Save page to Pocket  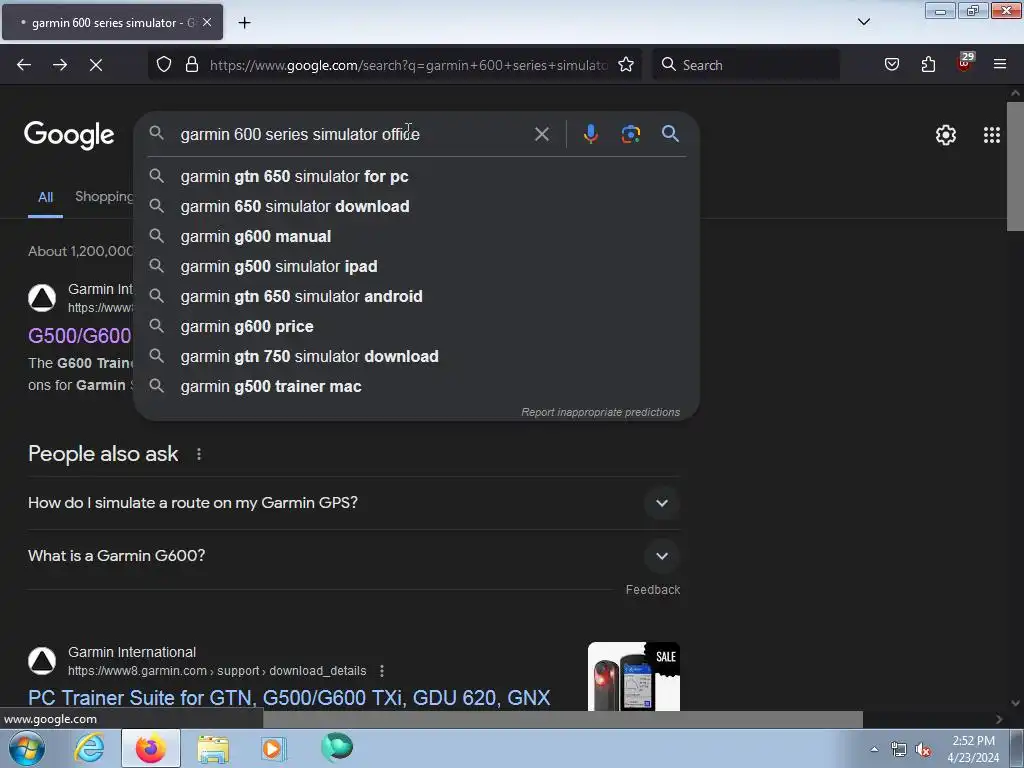[x=891, y=65]
